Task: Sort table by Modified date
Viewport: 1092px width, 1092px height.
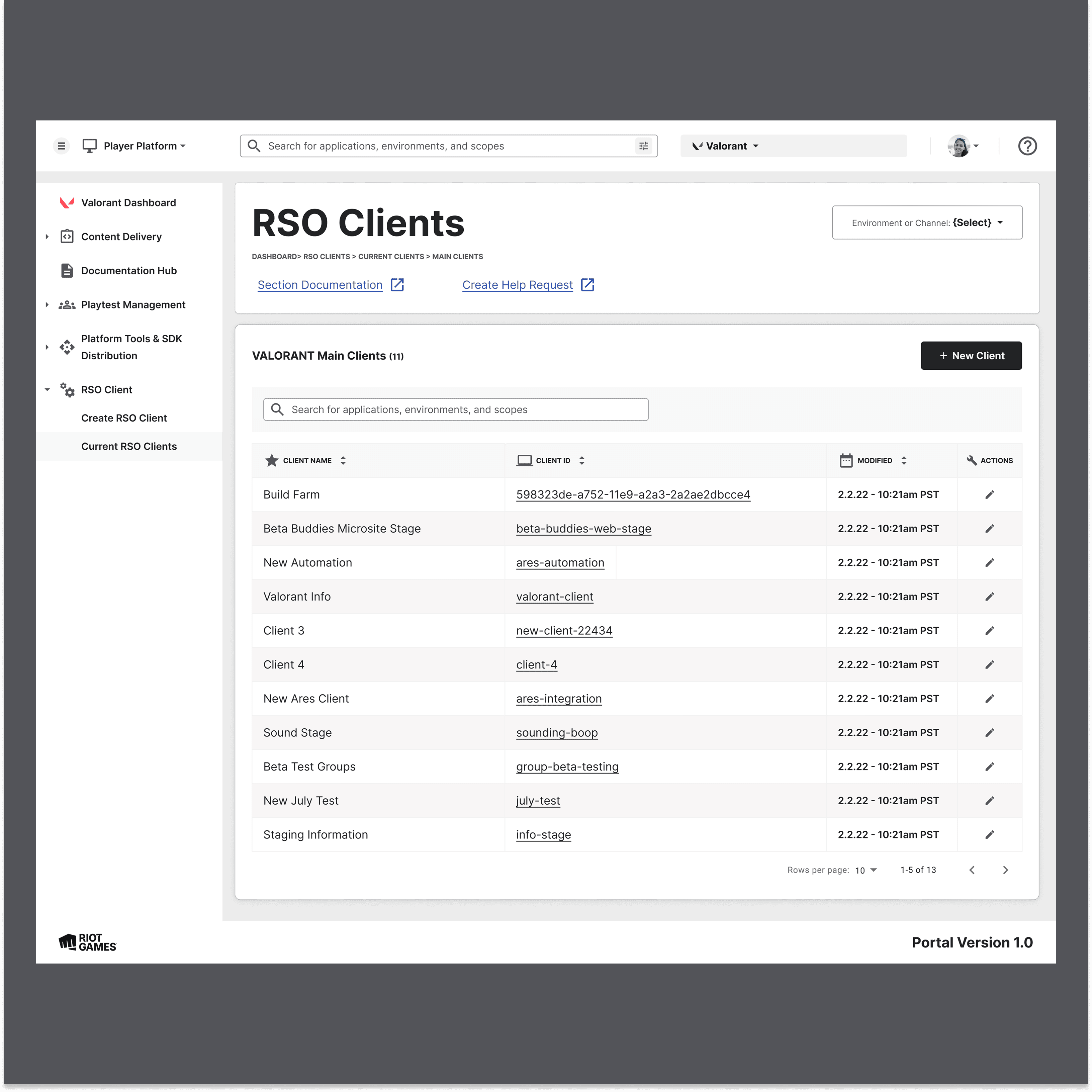Action: pyautogui.click(x=903, y=461)
